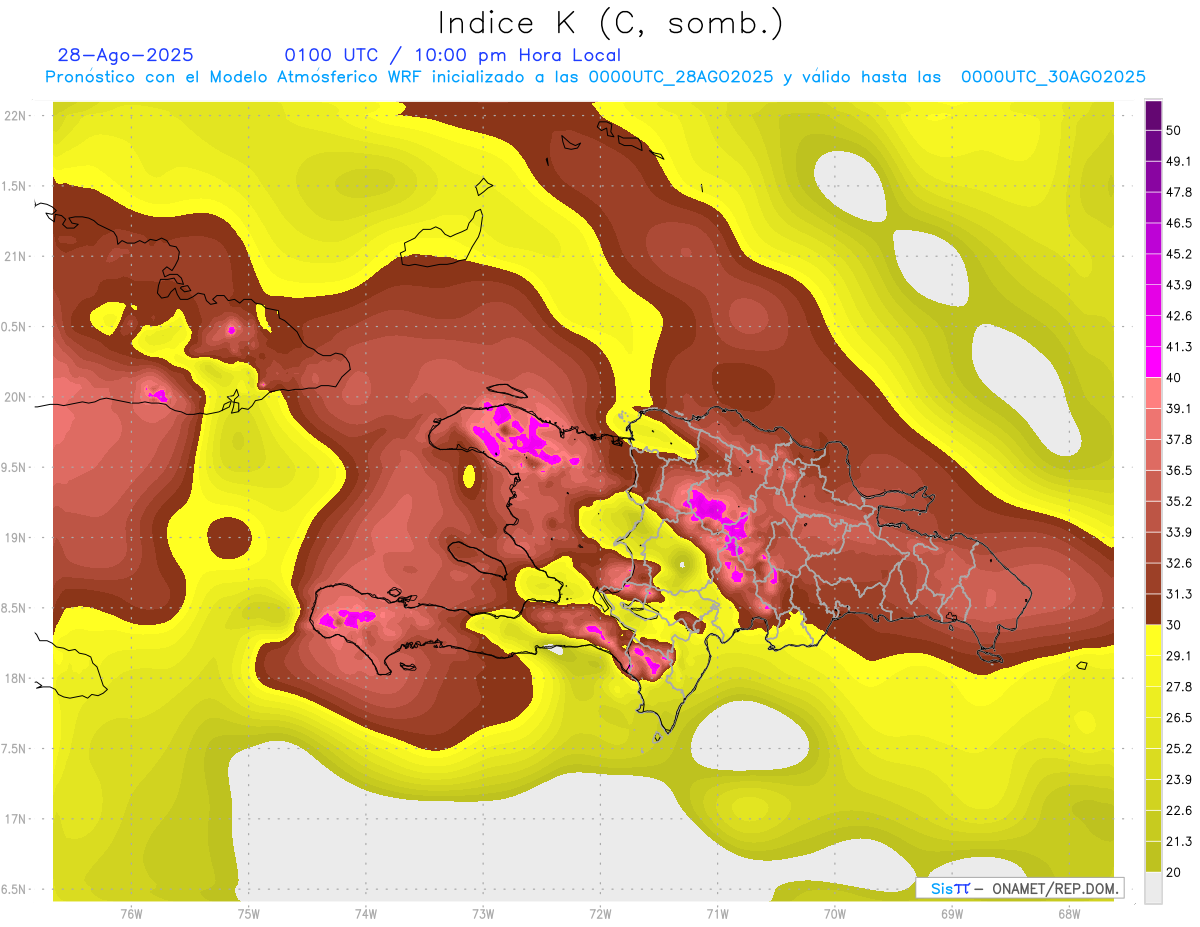1200x927 pixels.
Task: Select the 28-Ago-2025 date label
Action: click(126, 55)
